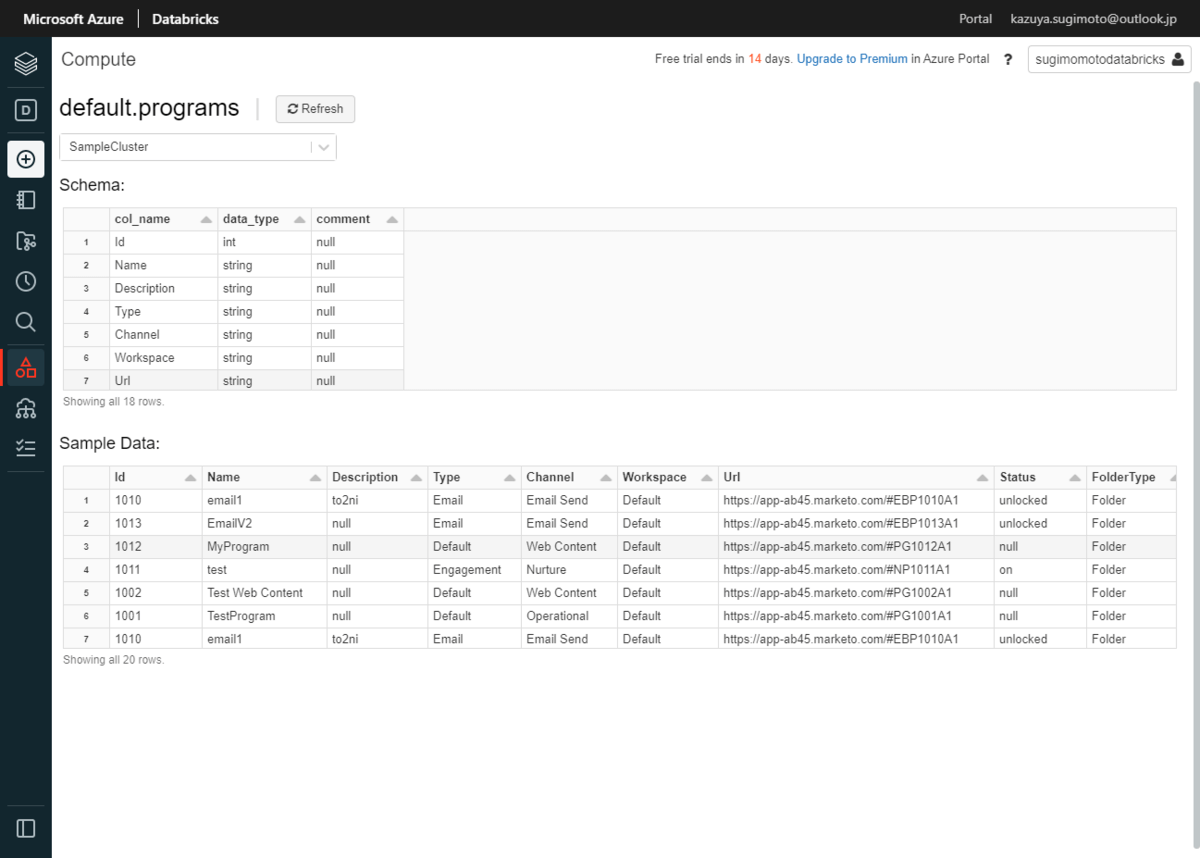Follow the Upgrade to Premium link
This screenshot has width=1200, height=858.
pos(852,59)
